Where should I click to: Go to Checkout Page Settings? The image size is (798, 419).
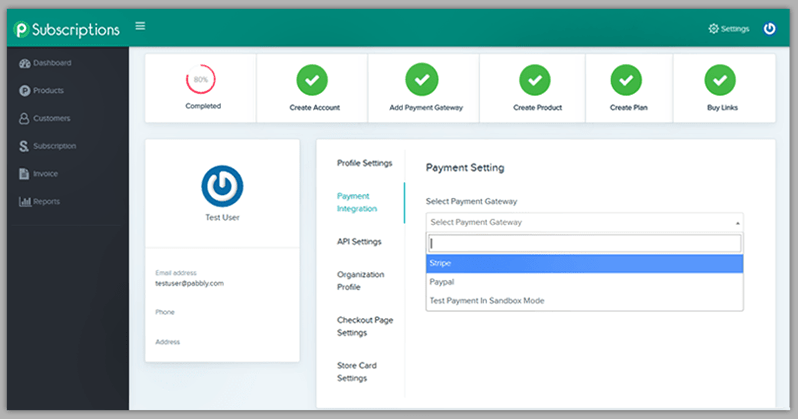pyautogui.click(x=364, y=326)
